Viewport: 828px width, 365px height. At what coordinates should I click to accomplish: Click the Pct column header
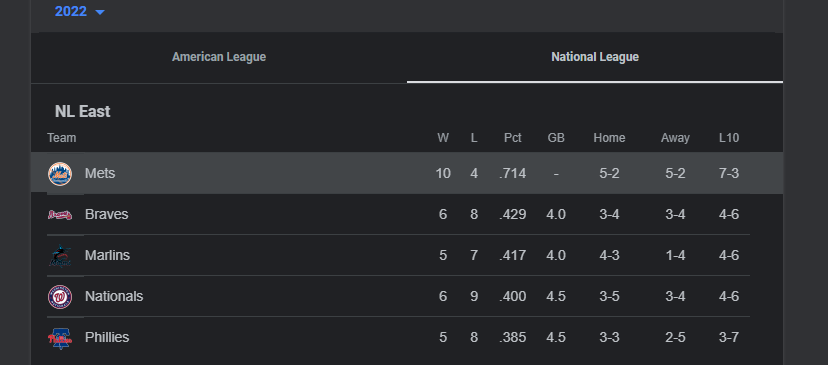point(512,138)
